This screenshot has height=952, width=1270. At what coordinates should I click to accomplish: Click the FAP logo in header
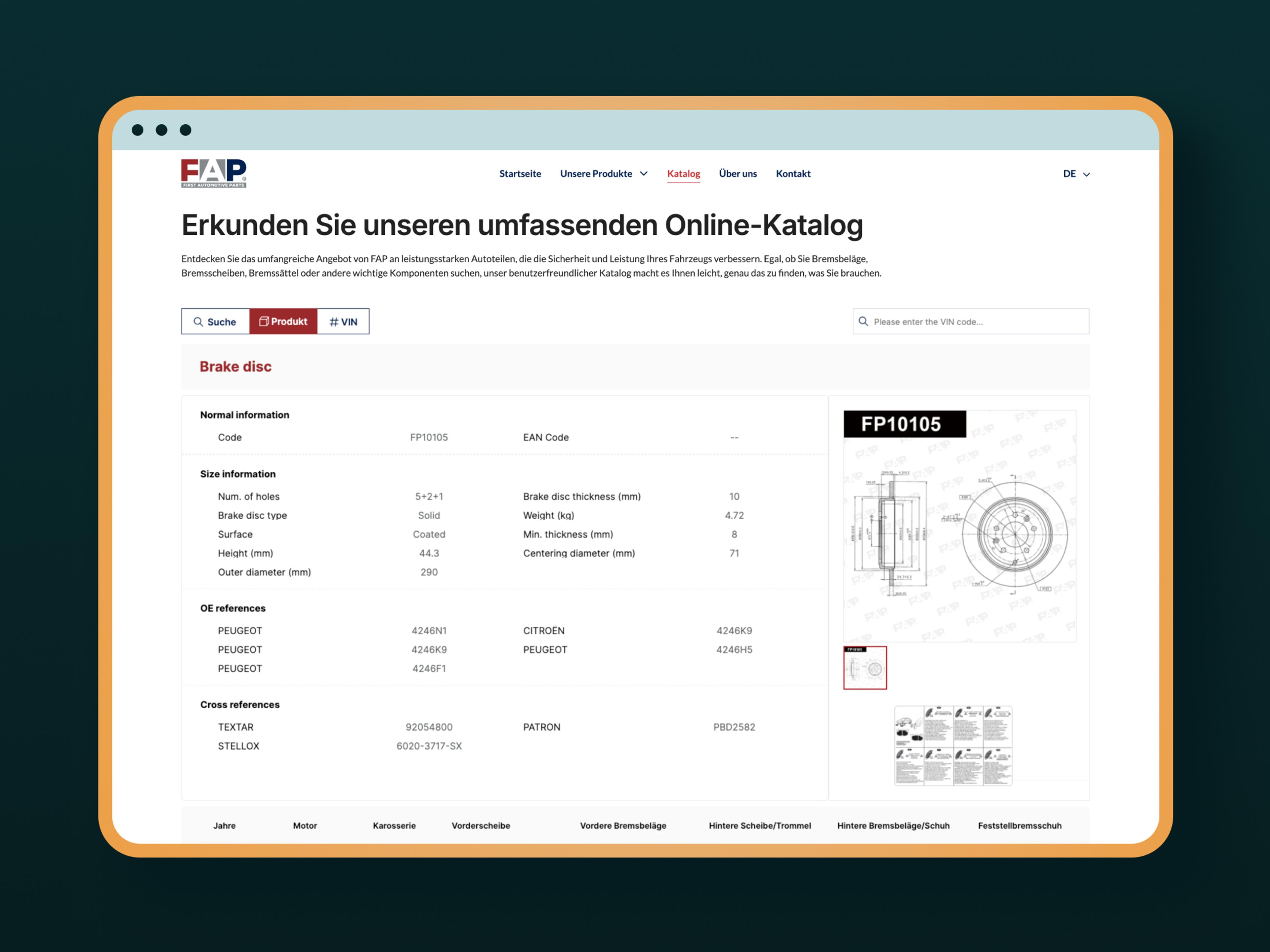pos(214,173)
